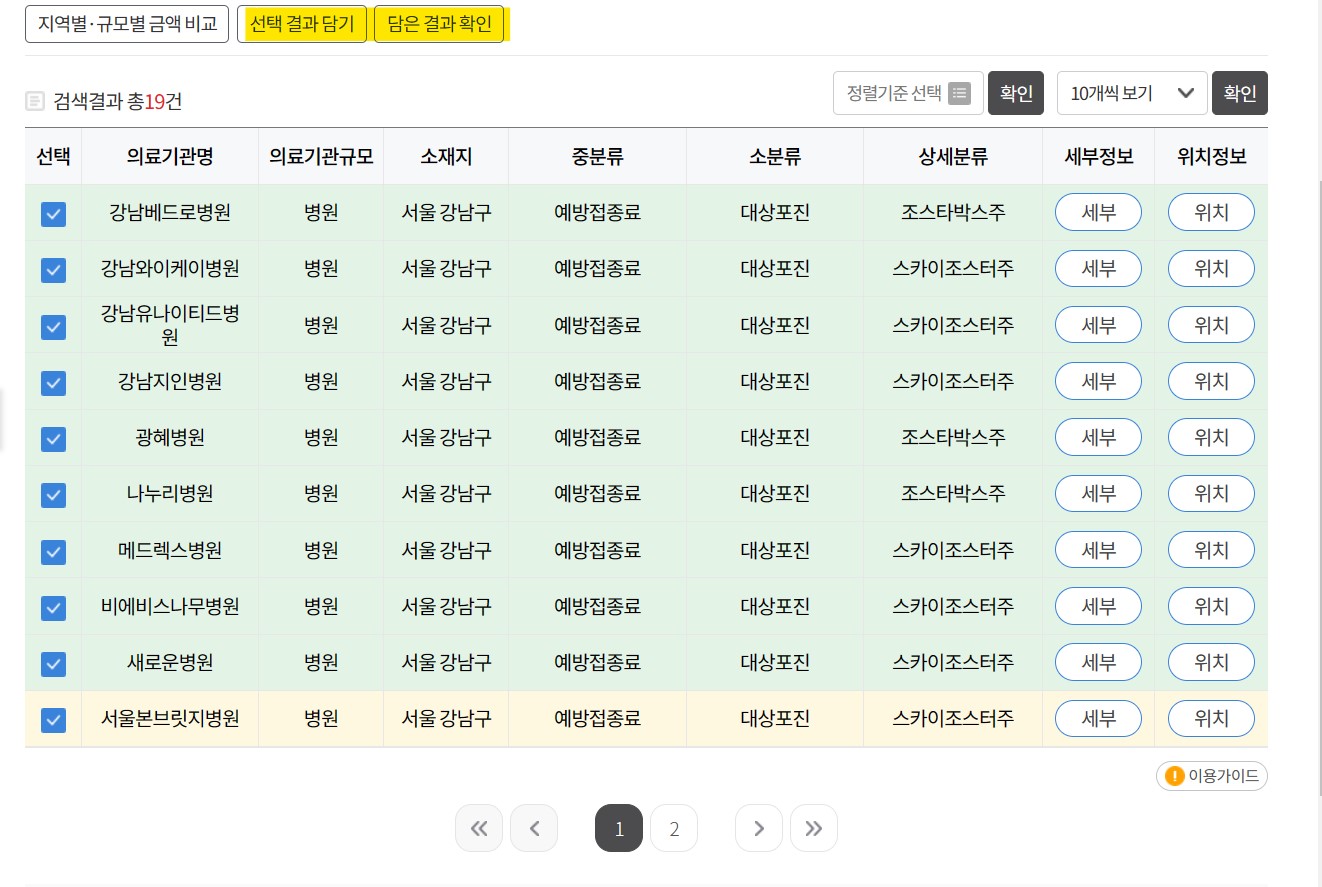Open 담은 결과 확인

439,23
